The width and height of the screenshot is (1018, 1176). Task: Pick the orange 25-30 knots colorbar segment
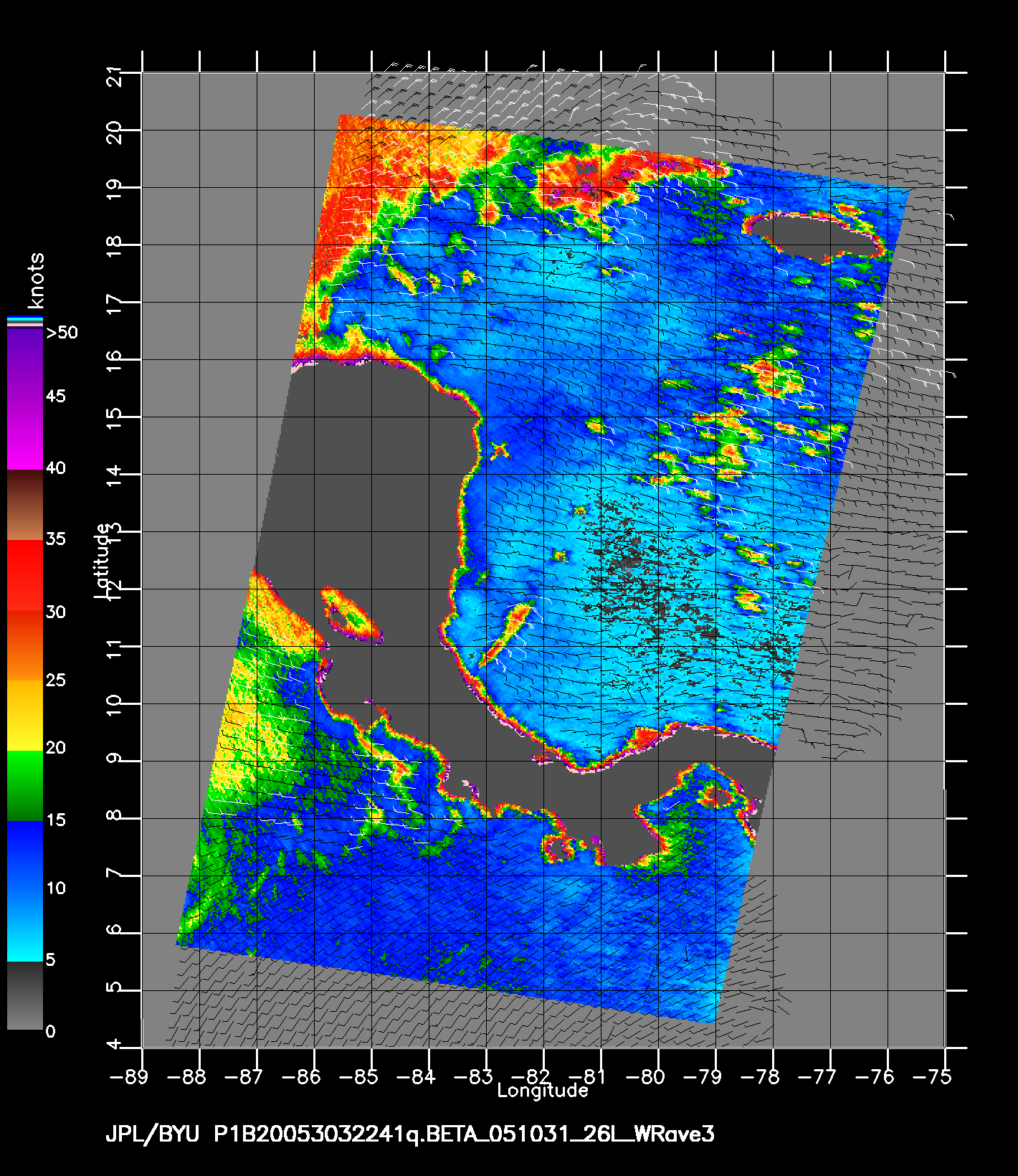[25, 645]
